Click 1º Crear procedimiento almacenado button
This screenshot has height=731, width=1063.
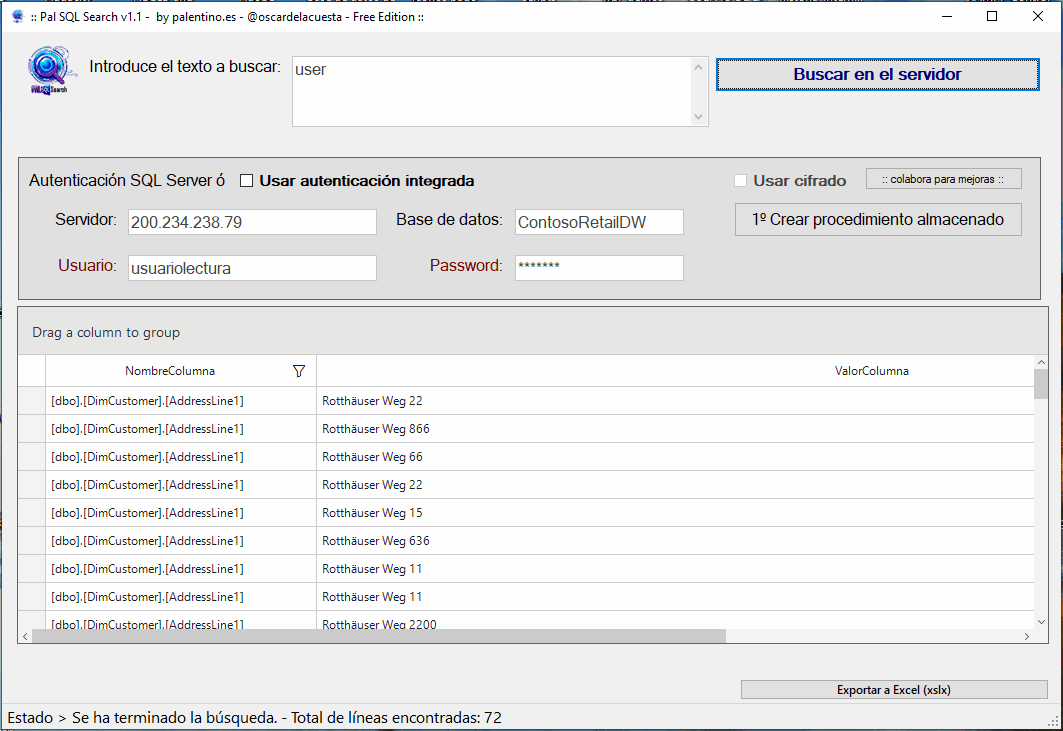877,219
